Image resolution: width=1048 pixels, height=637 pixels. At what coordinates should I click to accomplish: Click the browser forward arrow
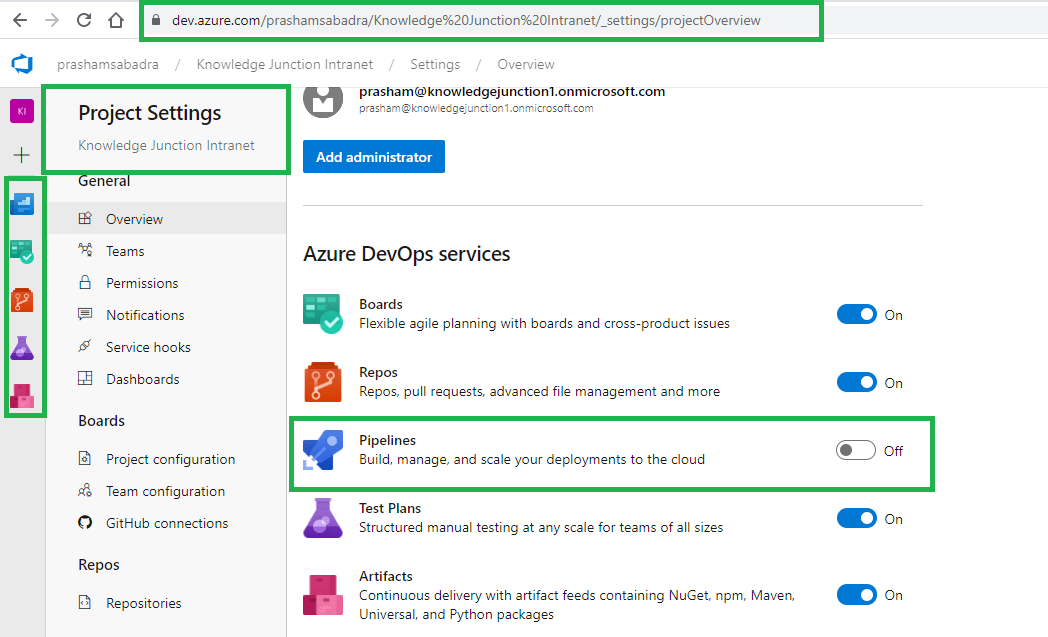click(51, 20)
